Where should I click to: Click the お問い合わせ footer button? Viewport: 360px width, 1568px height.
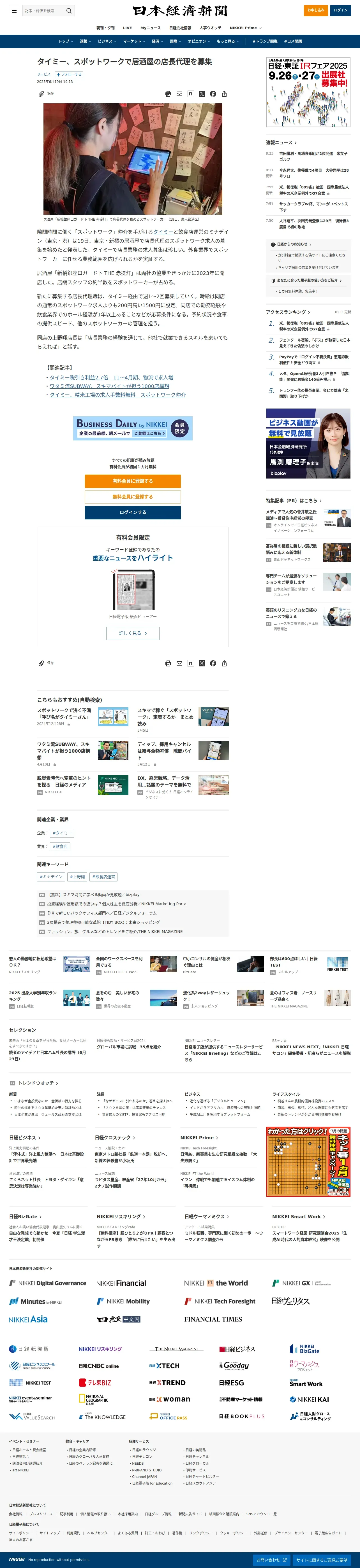(x=272, y=1560)
